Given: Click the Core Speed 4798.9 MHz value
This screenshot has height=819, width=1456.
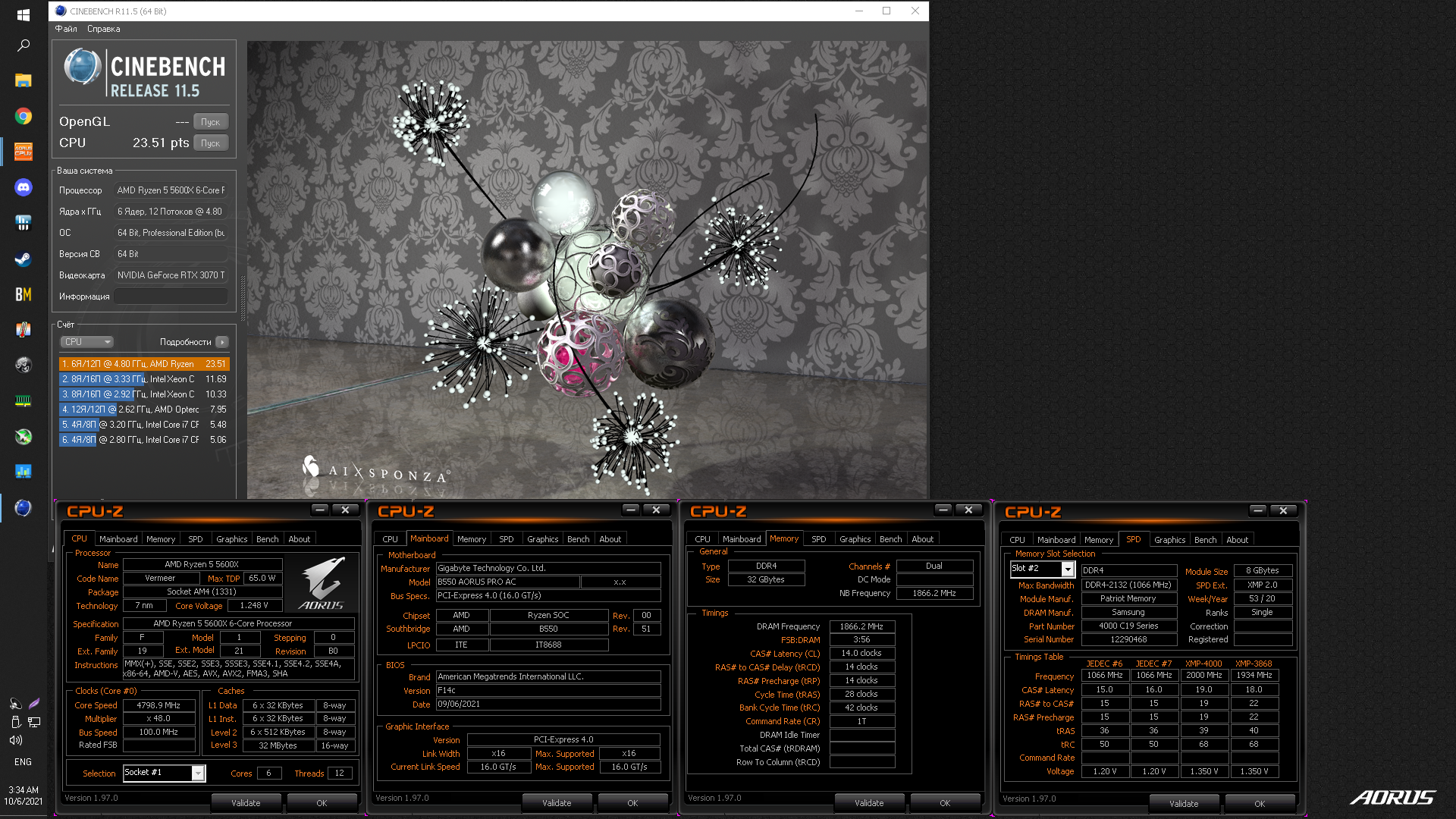Looking at the screenshot, I should coord(158,705).
